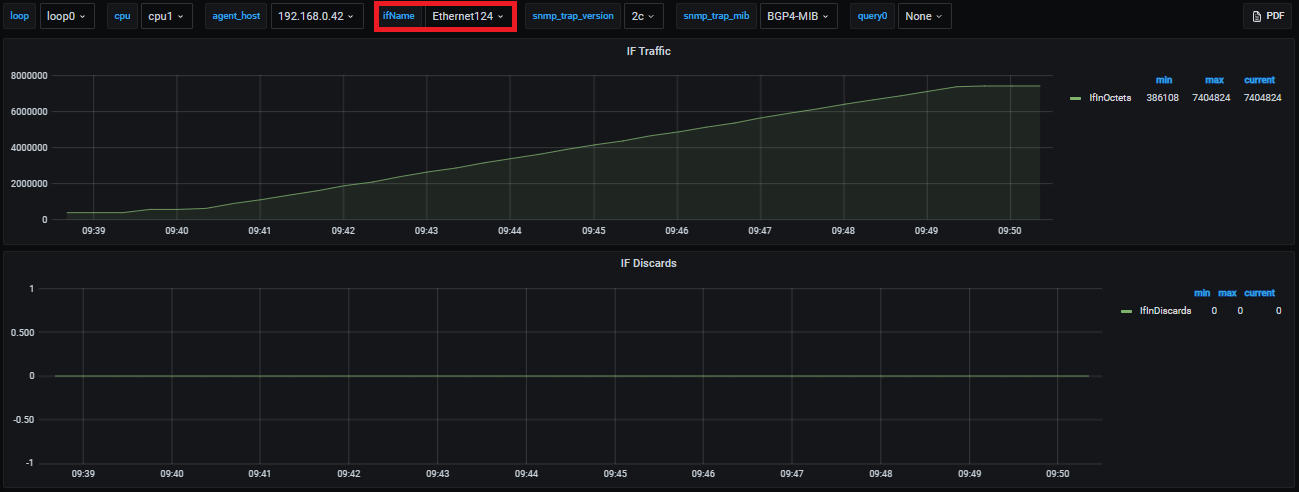Click 09:45 tick on IF Discards graph

[616, 474]
